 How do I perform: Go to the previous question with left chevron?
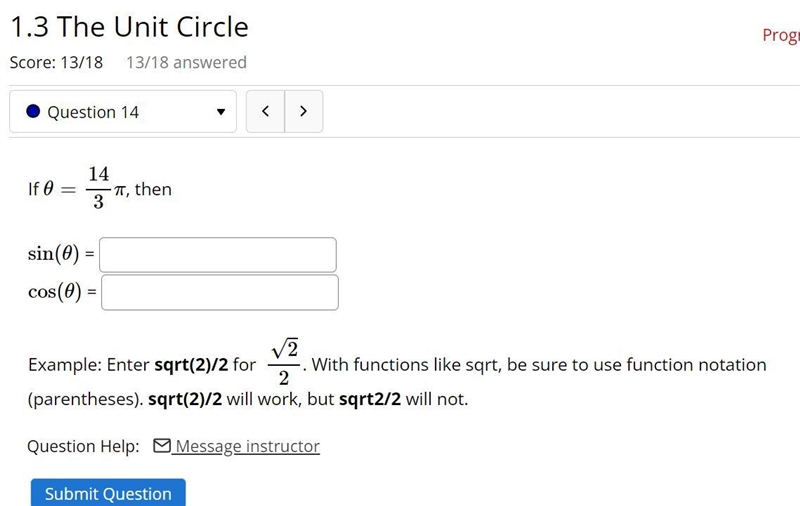pyautogui.click(x=265, y=111)
